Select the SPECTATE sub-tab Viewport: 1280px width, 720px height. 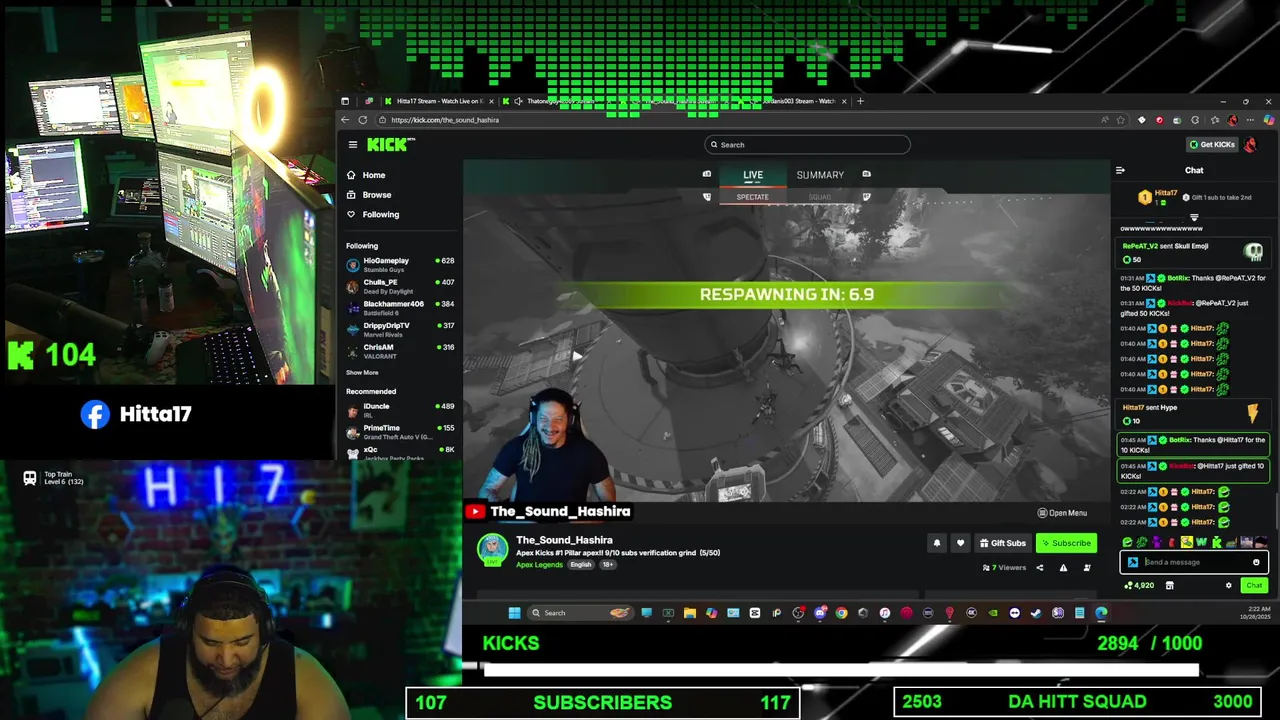pos(753,197)
